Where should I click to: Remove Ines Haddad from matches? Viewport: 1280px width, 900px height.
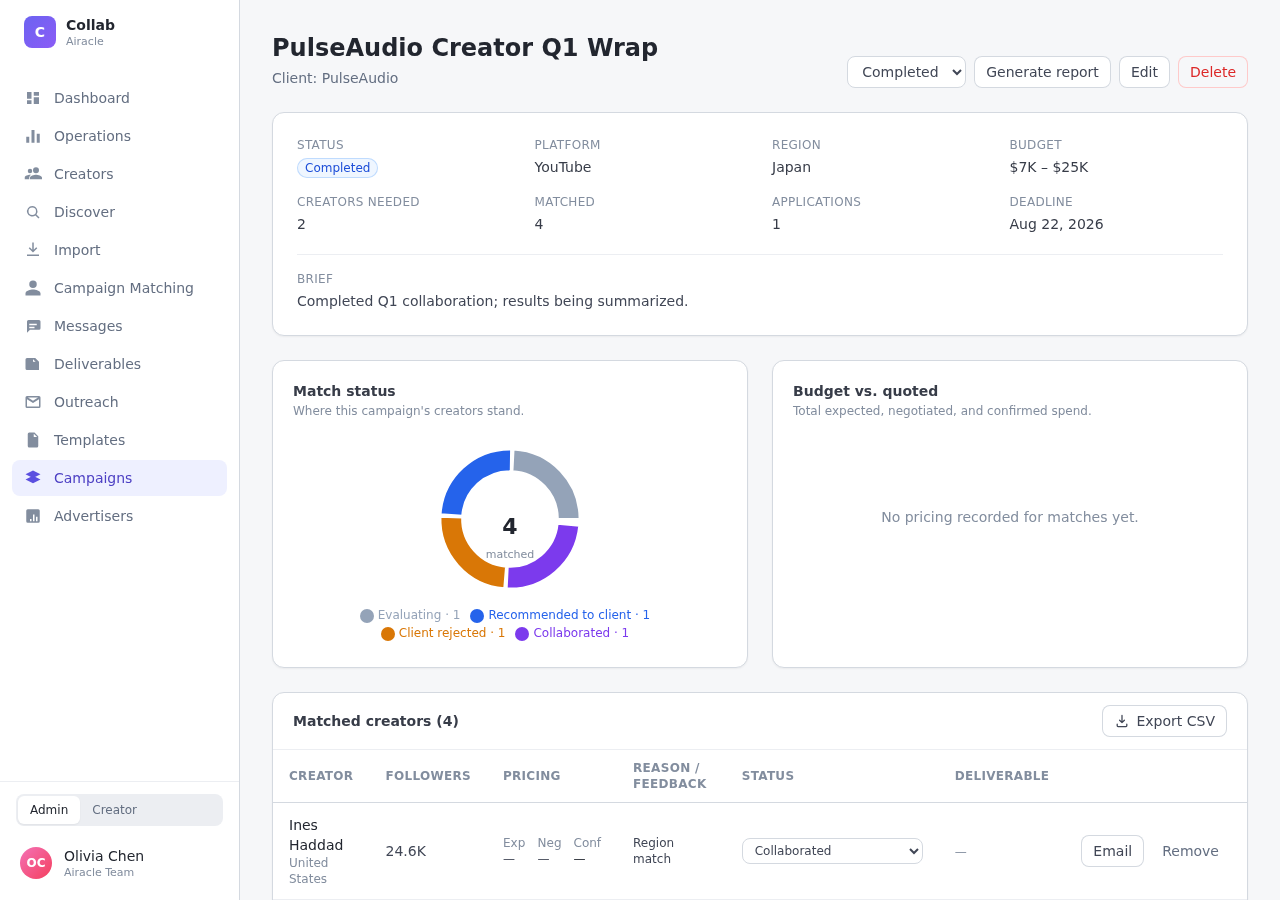[x=1190, y=851]
